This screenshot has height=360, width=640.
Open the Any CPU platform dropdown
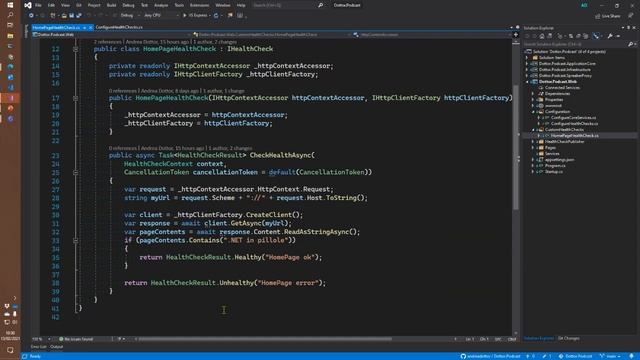tap(161, 16)
